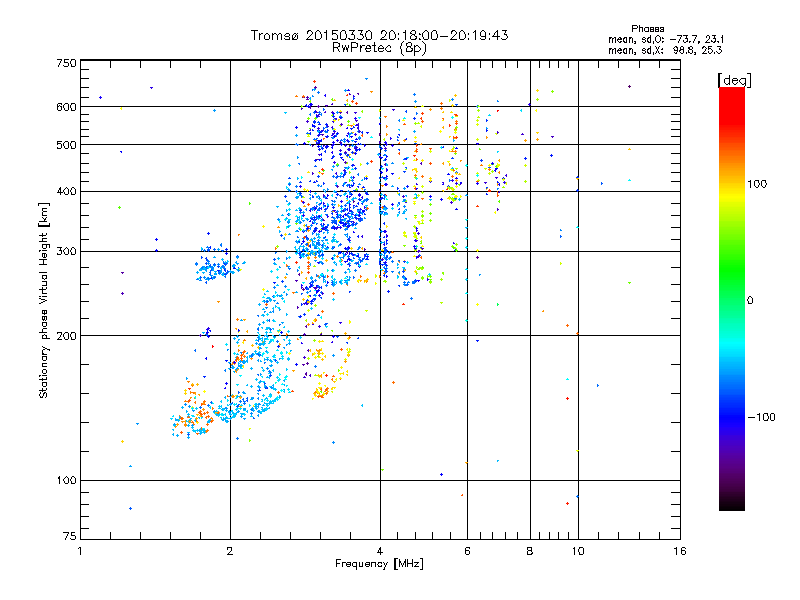The width and height of the screenshot is (800, 600).
Task: Click the plot title 'Tromsø 20150330 20:18:00-20:19:43'
Action: coord(379,35)
